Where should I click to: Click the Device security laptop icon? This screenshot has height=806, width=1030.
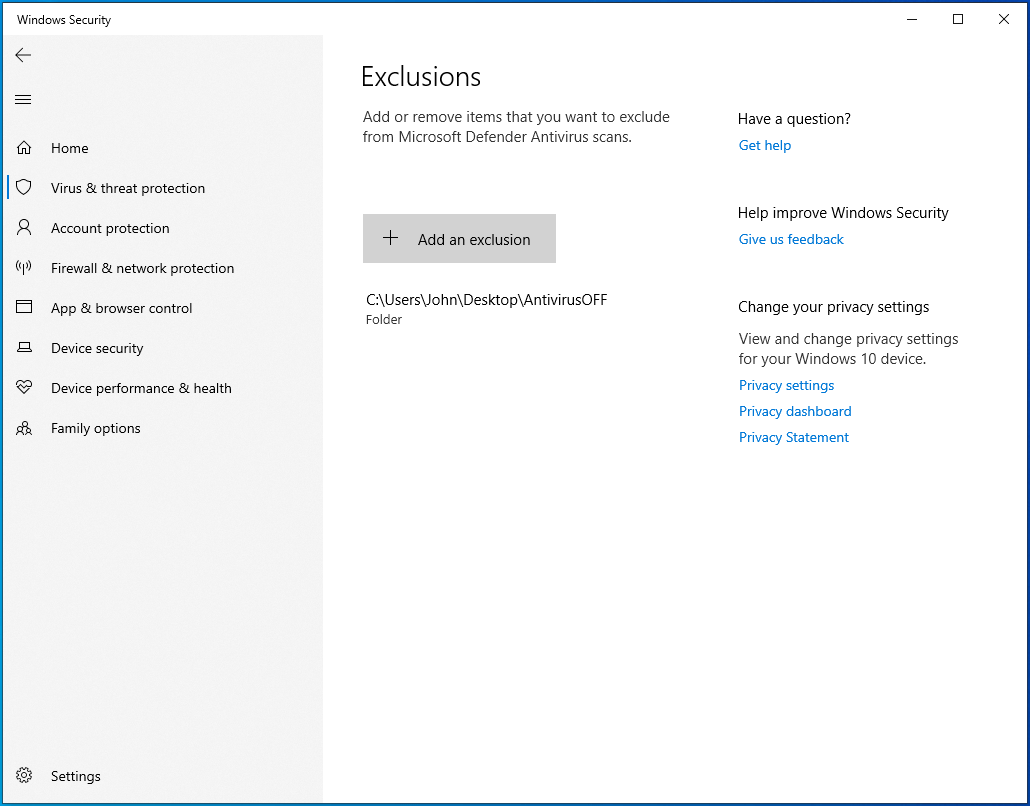point(24,348)
